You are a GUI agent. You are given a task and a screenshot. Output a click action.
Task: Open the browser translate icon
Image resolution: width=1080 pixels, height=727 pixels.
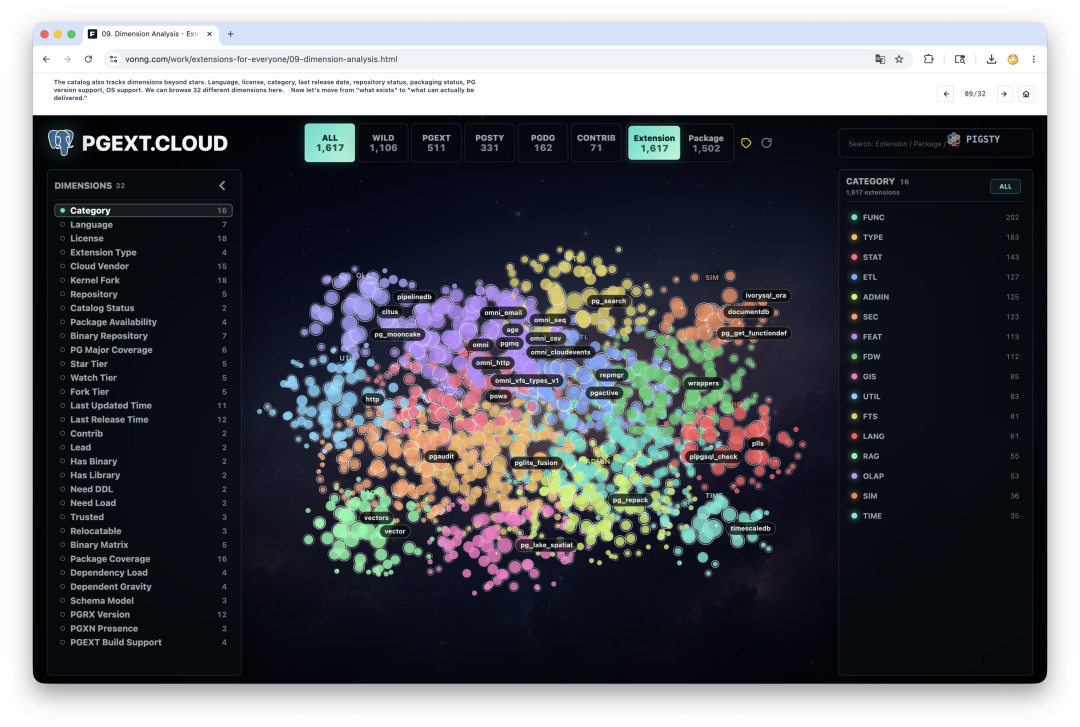pyautogui.click(x=880, y=59)
